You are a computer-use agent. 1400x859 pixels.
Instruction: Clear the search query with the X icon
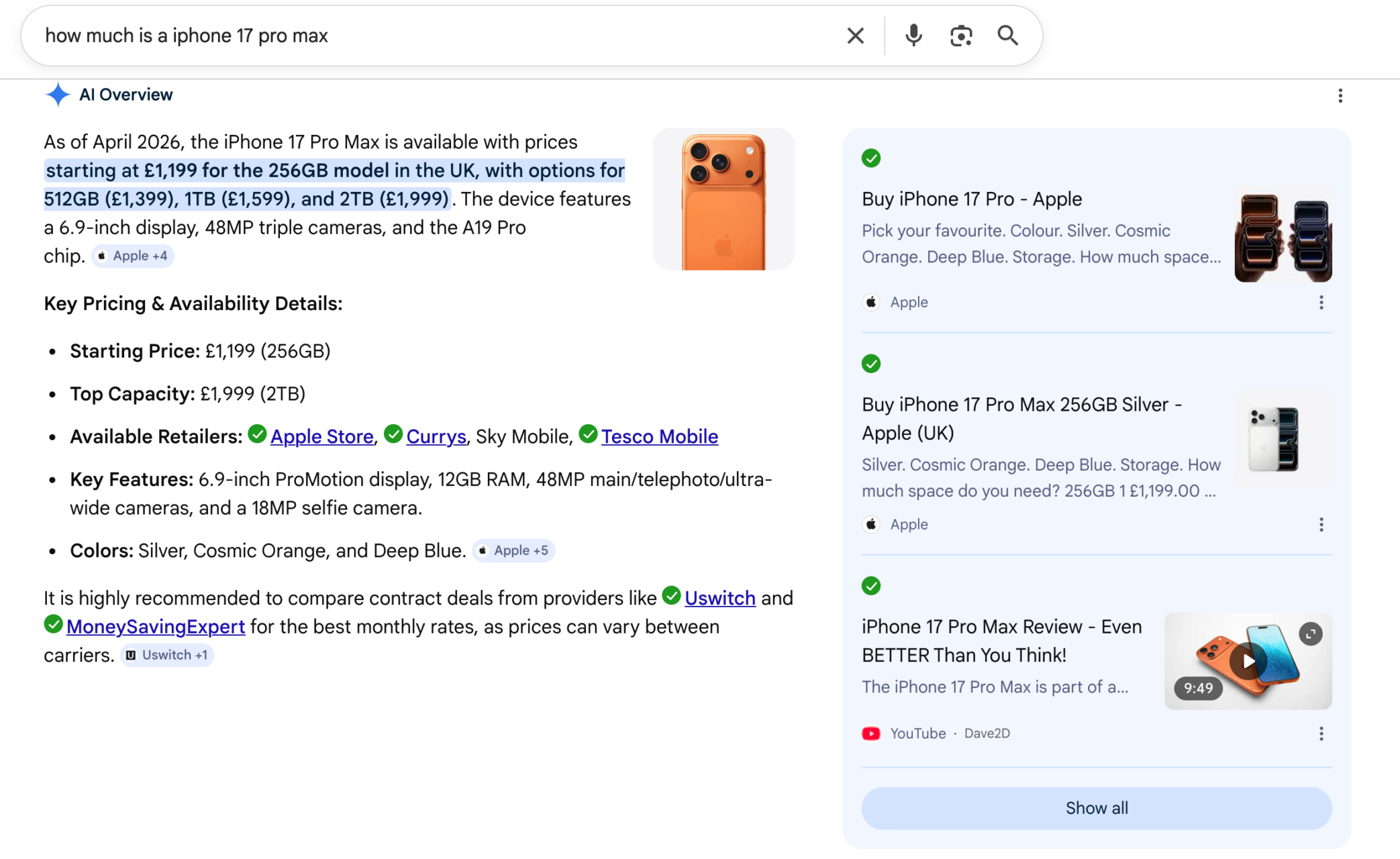855,36
